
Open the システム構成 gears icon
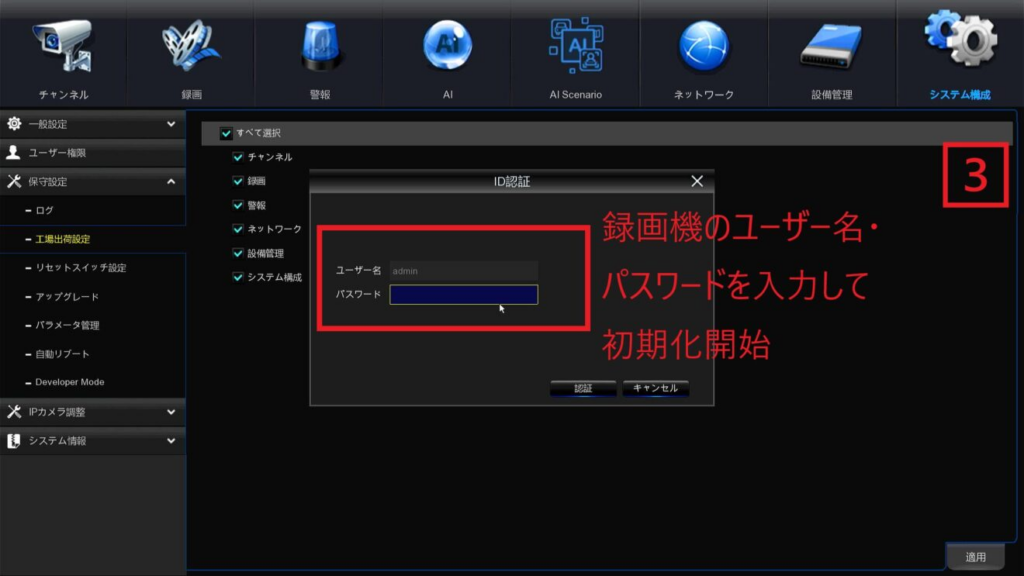pyautogui.click(x=959, y=42)
